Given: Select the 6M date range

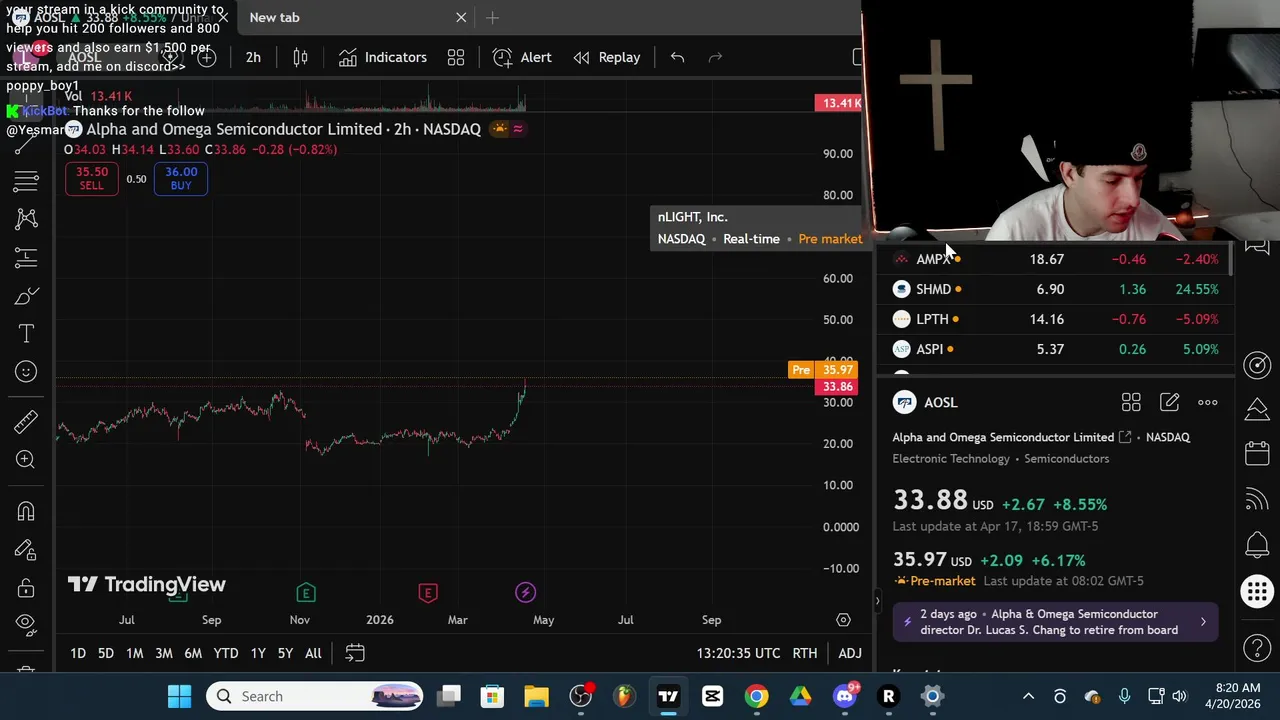Looking at the screenshot, I should (x=193, y=653).
